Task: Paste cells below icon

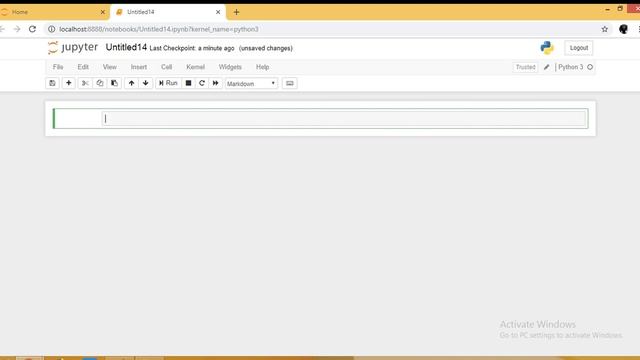Action: coord(114,83)
